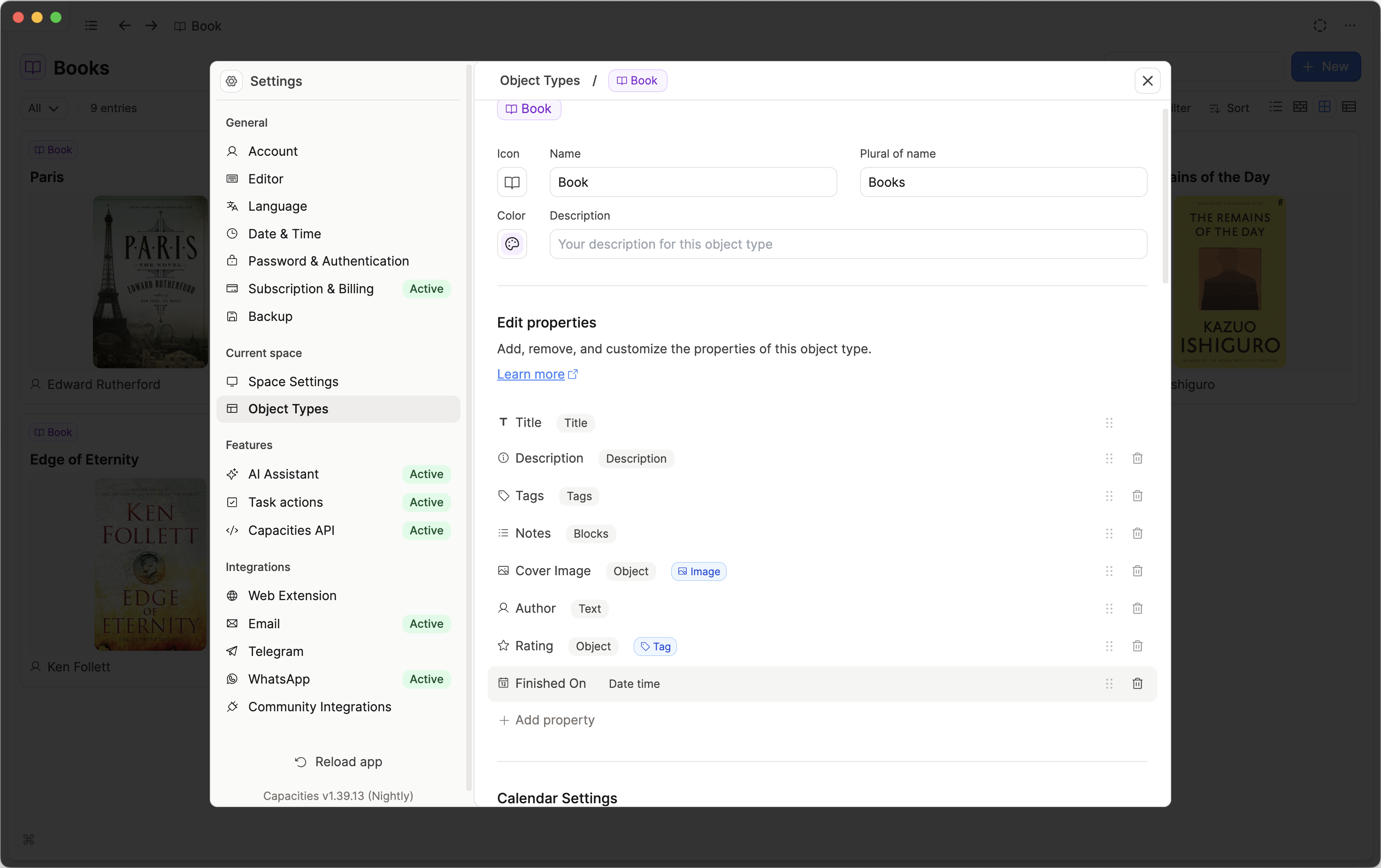
Task: Click the trash icon for Rating
Action: pyautogui.click(x=1137, y=646)
